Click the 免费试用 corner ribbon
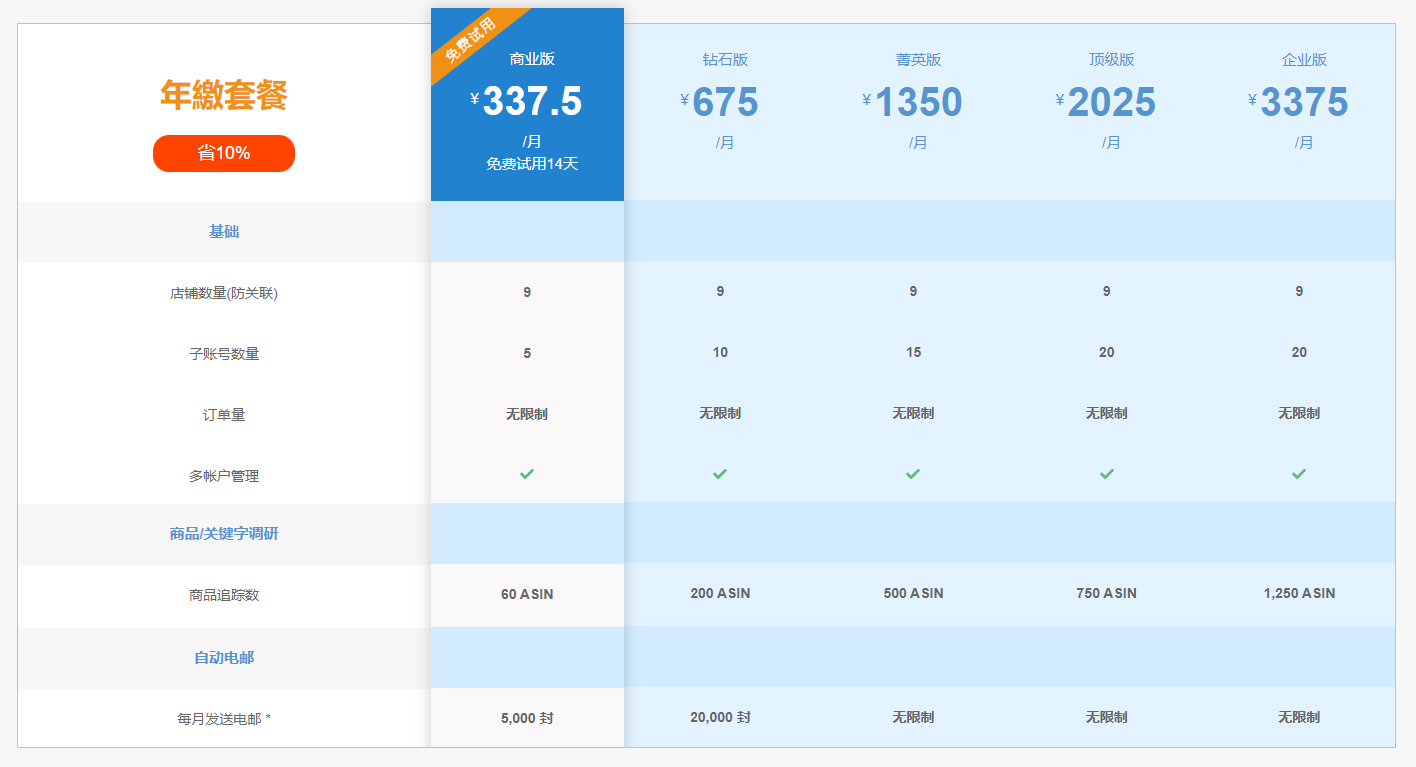The height and width of the screenshot is (767, 1416). [470, 40]
